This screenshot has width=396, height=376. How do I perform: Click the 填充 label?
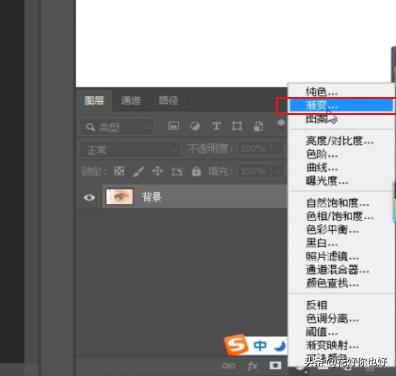point(220,172)
